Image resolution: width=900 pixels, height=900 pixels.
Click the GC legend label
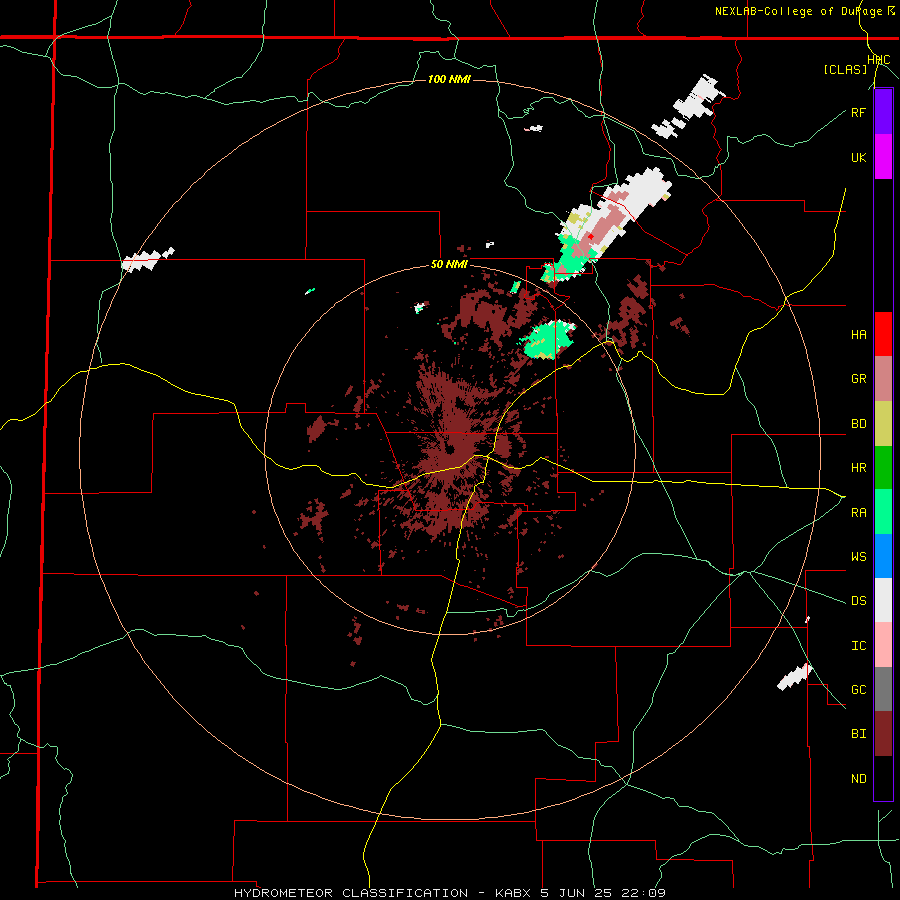tap(858, 690)
